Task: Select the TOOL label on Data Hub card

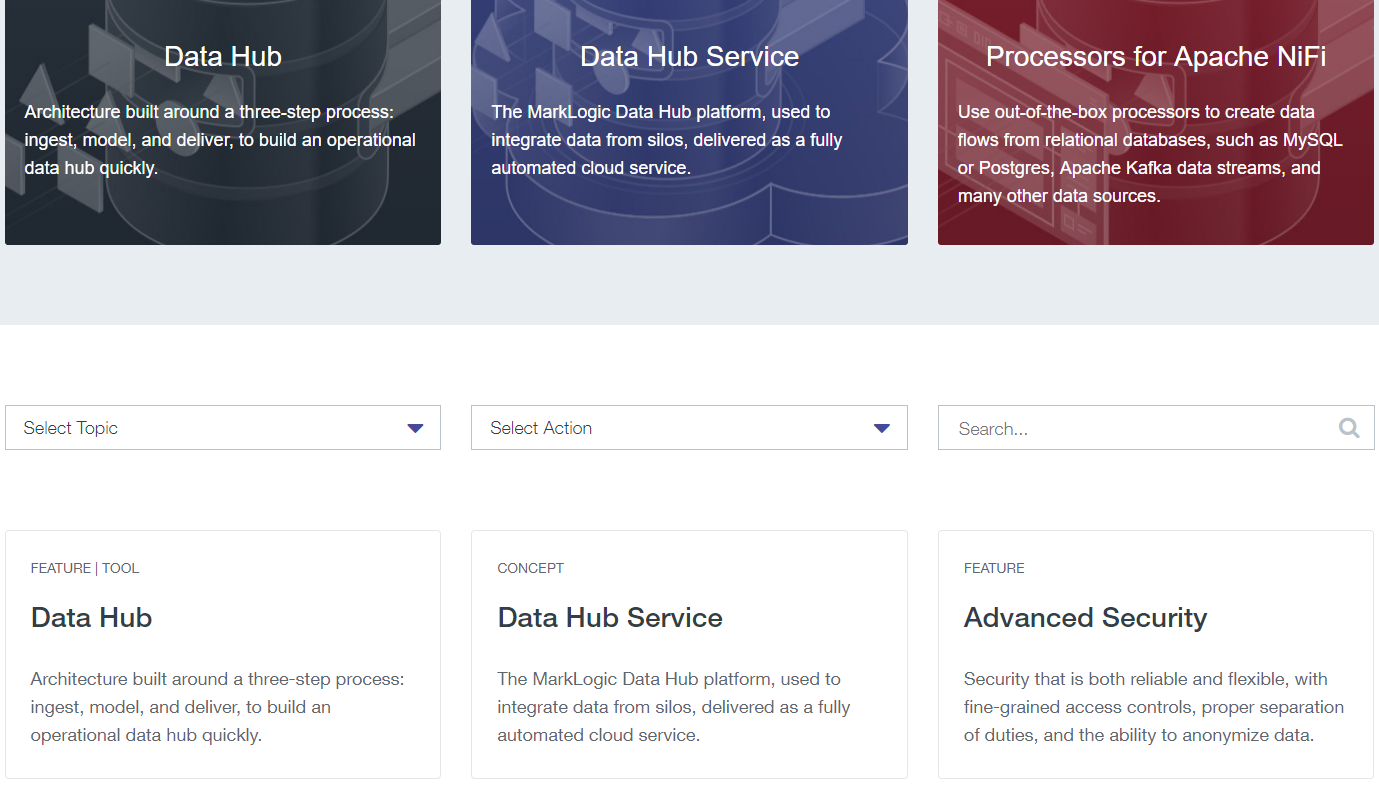Action: pos(120,567)
